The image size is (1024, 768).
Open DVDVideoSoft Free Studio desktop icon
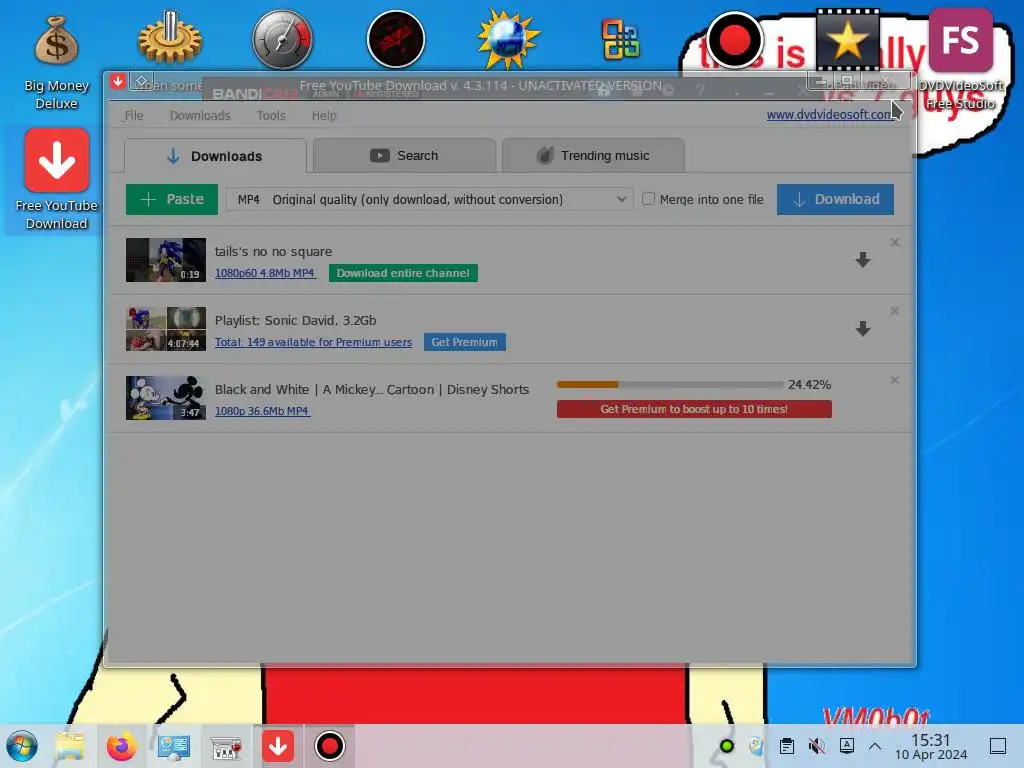click(x=961, y=60)
